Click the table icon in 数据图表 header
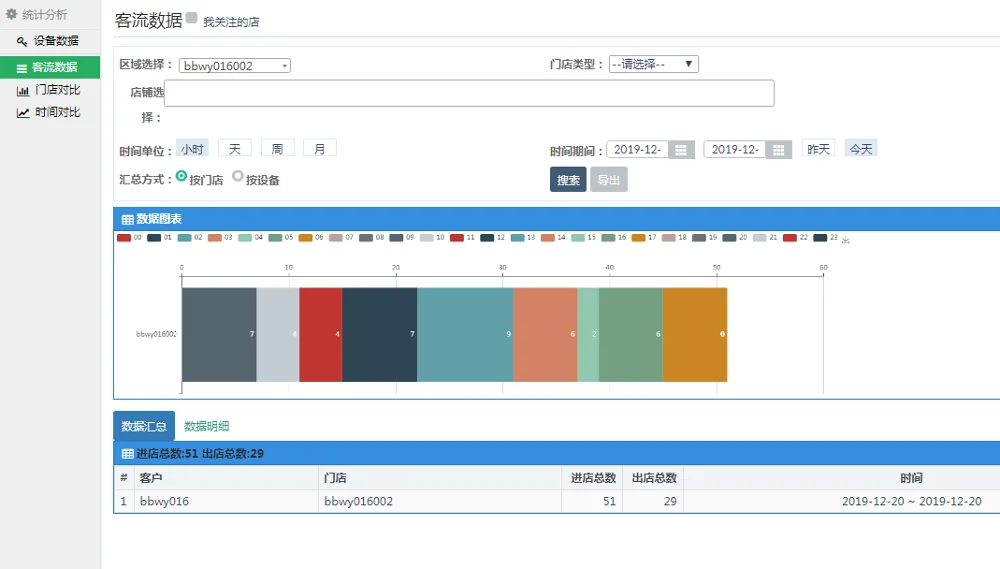Viewport: 1000px width, 569px height. coord(127,219)
